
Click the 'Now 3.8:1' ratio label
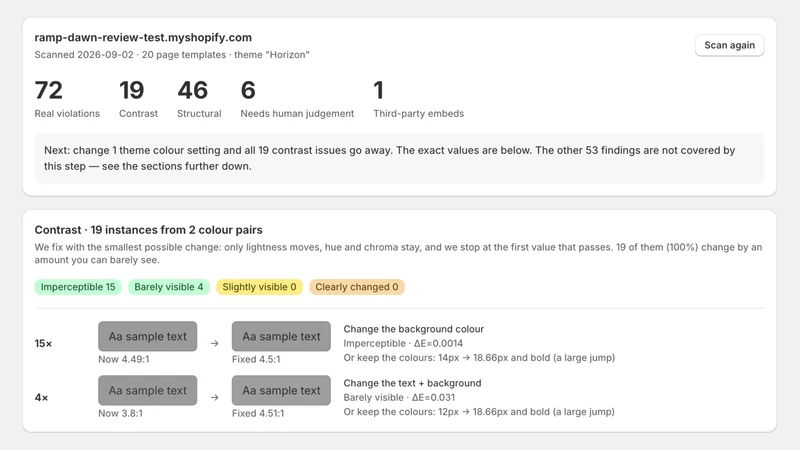[120, 413]
